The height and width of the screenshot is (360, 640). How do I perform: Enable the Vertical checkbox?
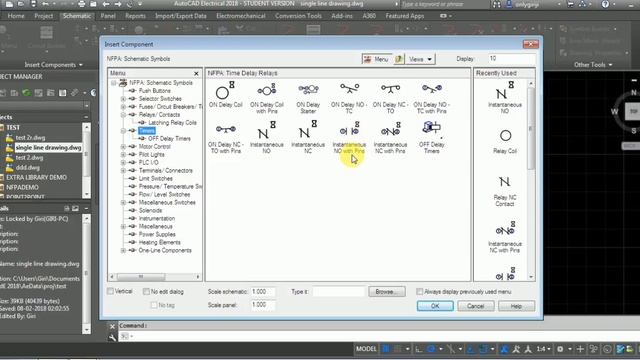click(110, 291)
